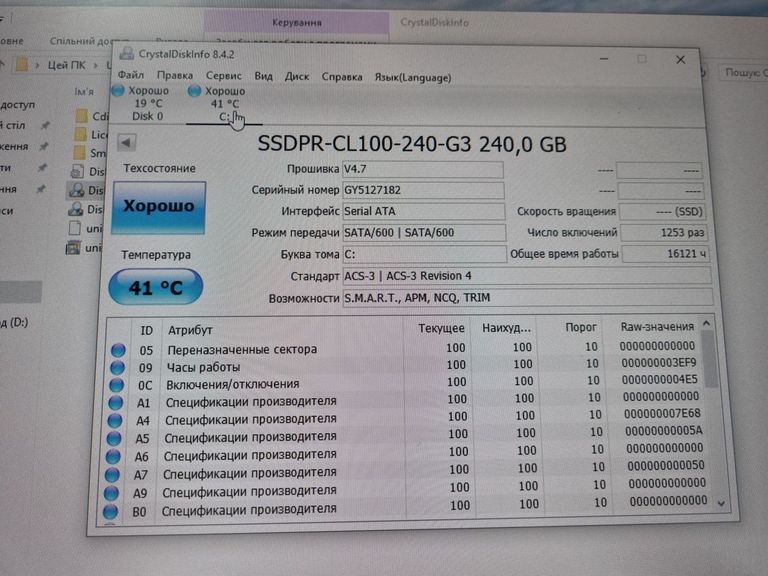The width and height of the screenshot is (768, 576).
Task: Select the C: drive 41 °C status
Action: 224,104
